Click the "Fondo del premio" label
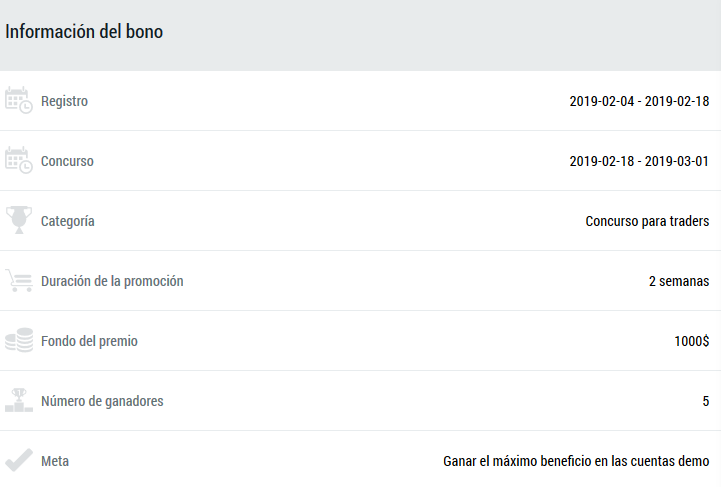Screen dimensions: 721x487 pos(89,341)
